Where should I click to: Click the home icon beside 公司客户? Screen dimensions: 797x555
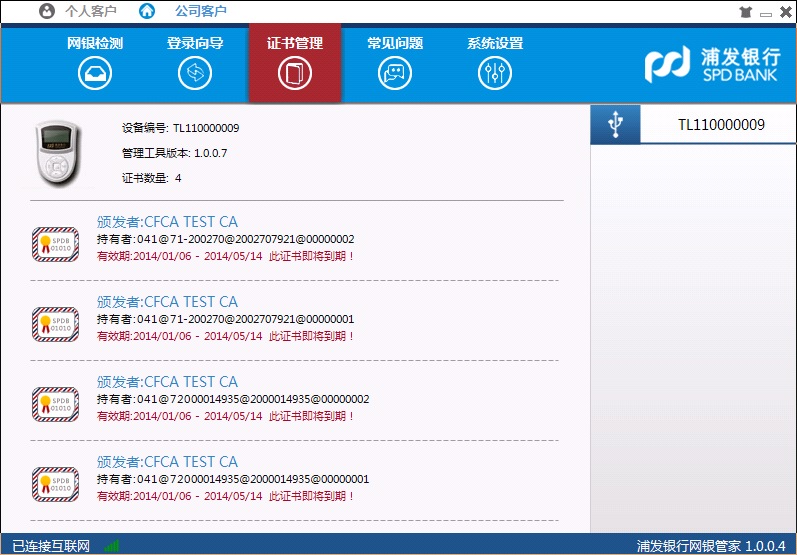(x=147, y=12)
